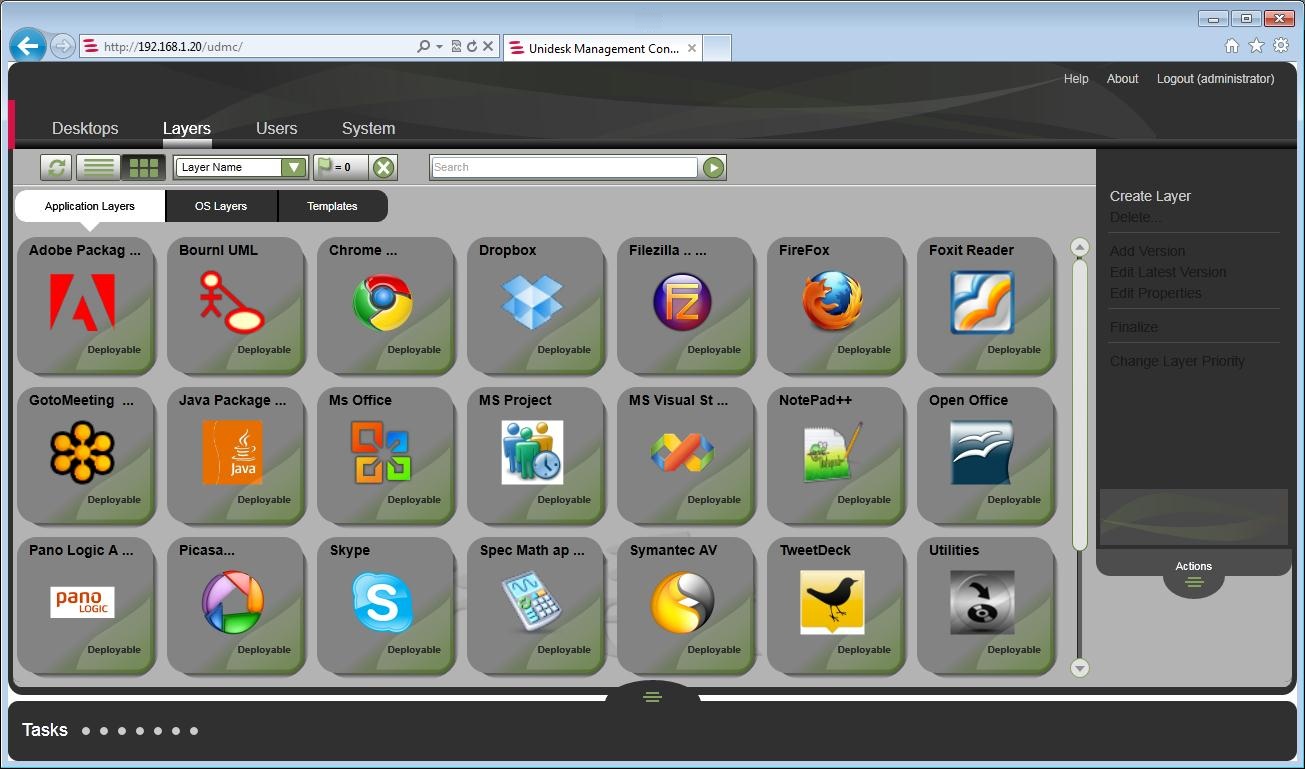Click the Delete... action

1136,217
